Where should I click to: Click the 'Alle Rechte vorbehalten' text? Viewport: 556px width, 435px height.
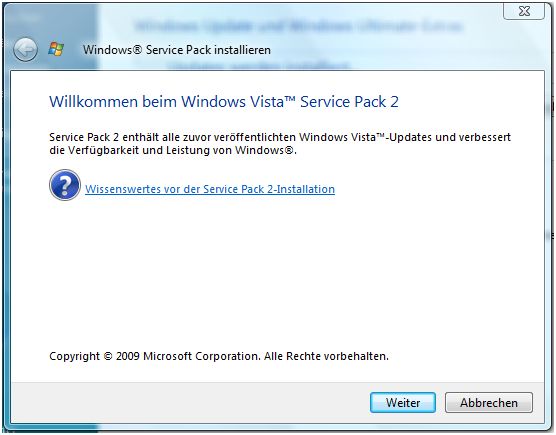326,356
